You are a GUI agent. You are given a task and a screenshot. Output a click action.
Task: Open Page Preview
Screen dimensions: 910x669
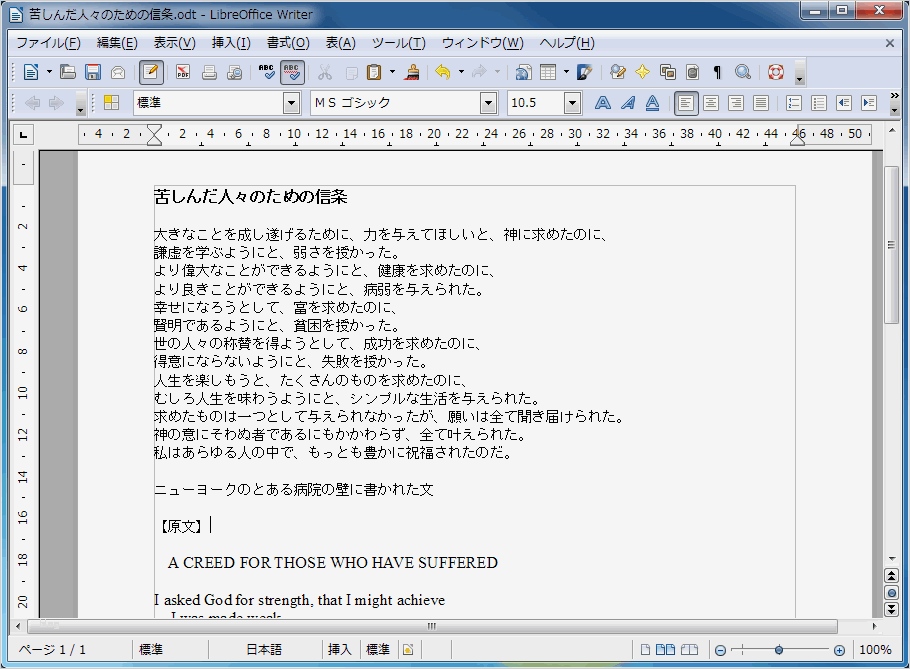pos(234,73)
